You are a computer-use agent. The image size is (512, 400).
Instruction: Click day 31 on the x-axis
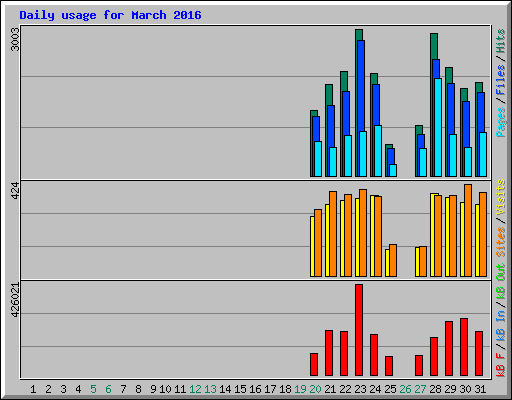coord(480,389)
